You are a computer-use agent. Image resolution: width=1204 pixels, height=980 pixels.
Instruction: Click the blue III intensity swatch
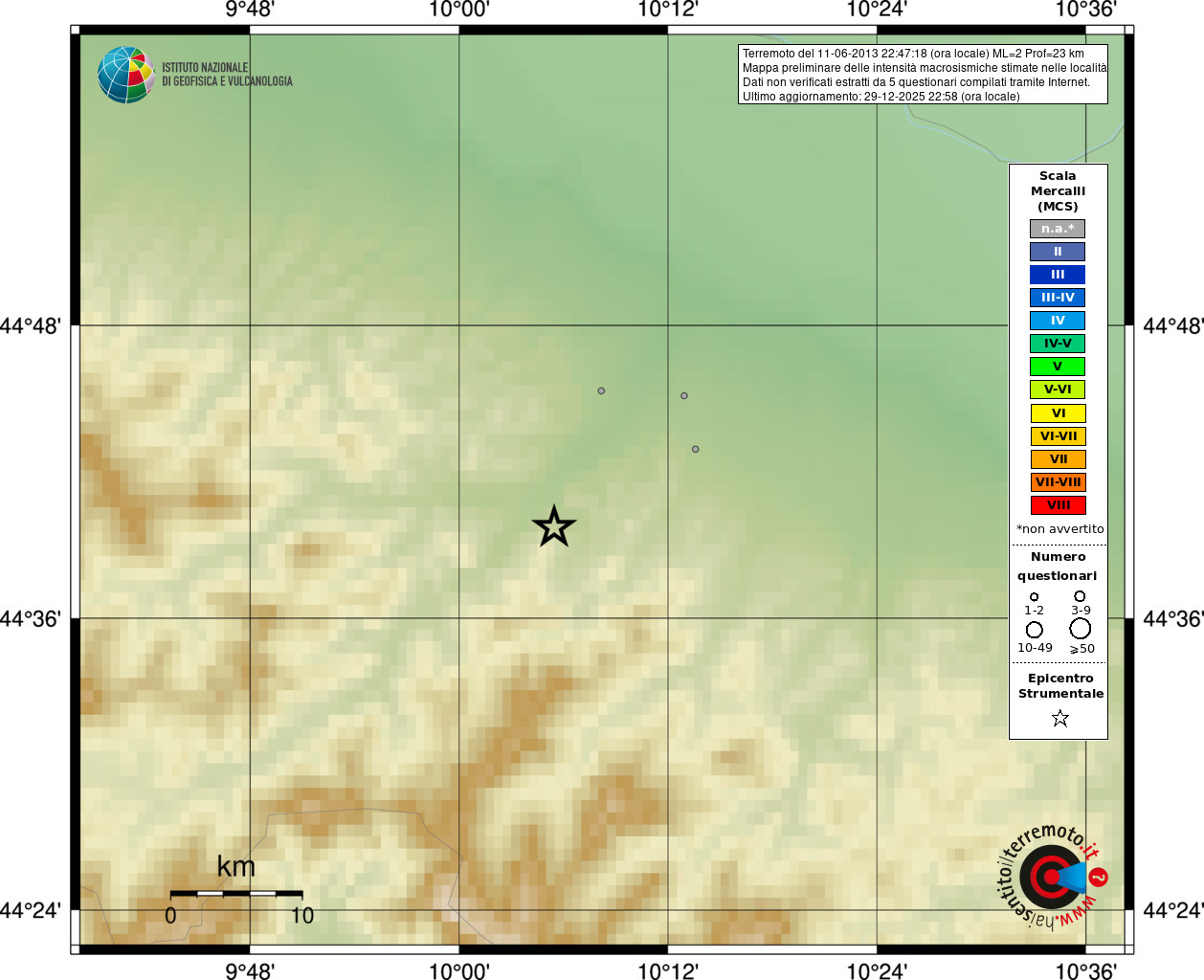coord(1058,275)
